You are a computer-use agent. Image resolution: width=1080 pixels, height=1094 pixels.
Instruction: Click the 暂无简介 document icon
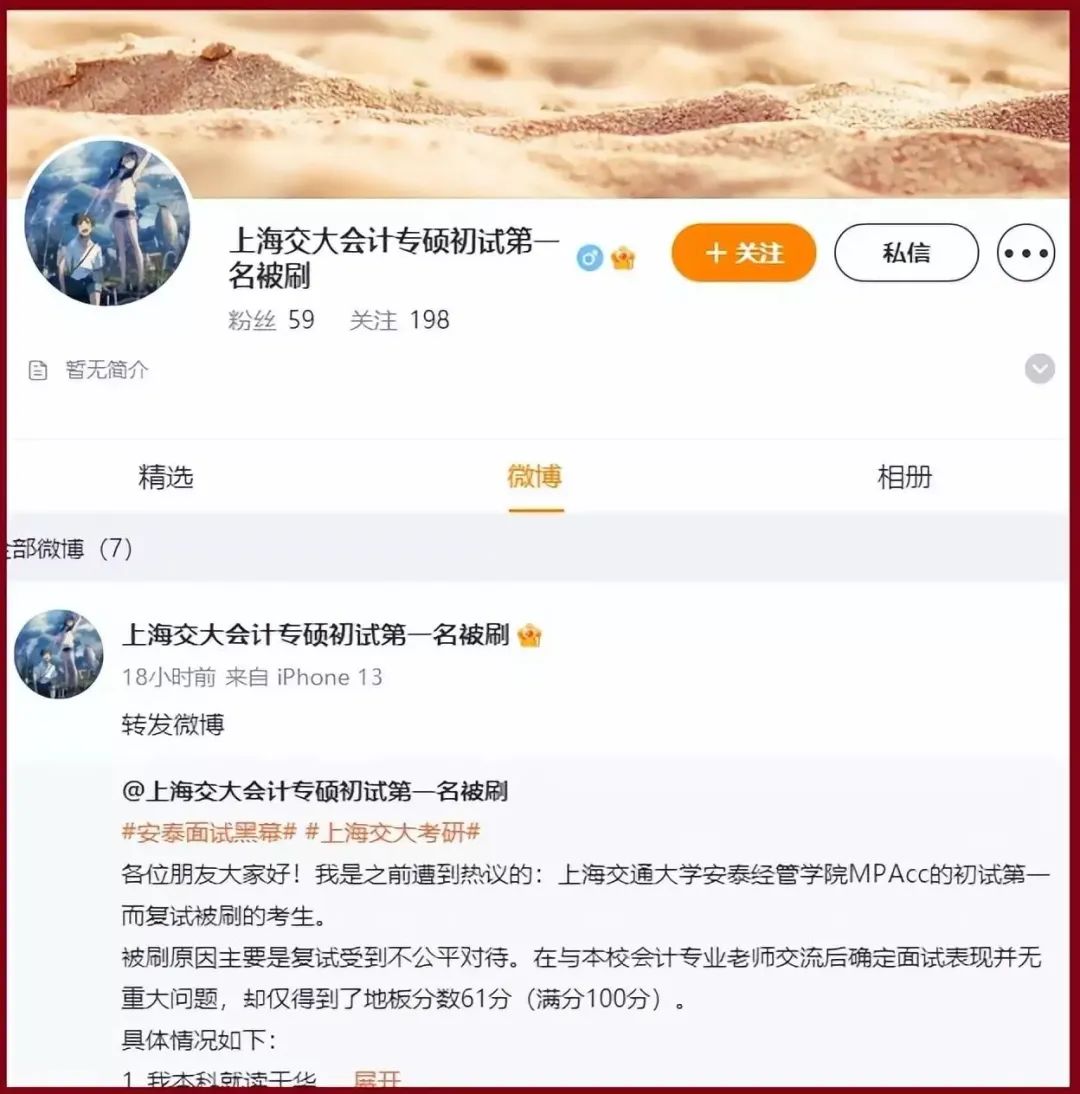38,370
